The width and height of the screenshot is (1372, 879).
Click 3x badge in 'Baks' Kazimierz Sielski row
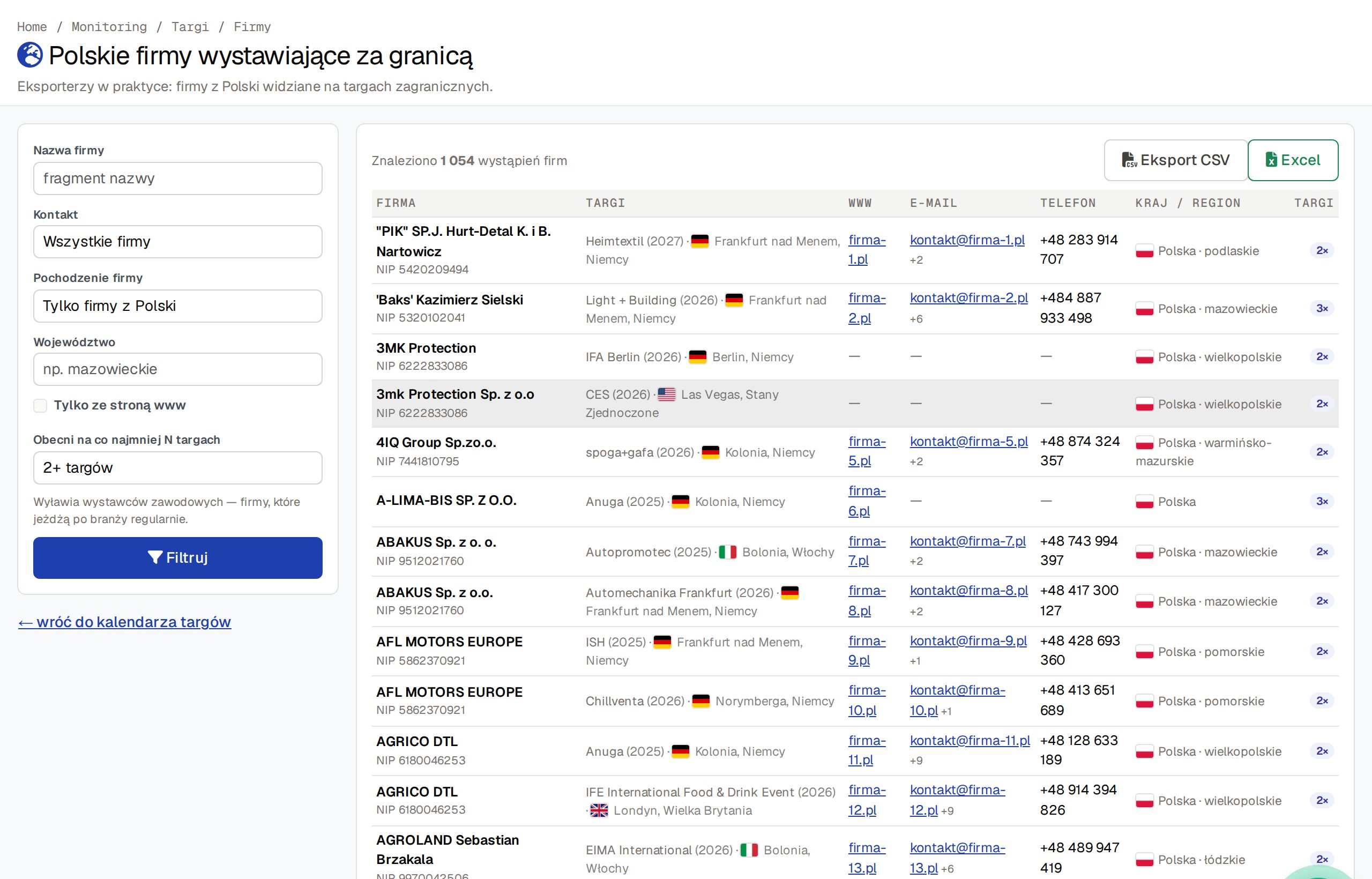coord(1322,308)
